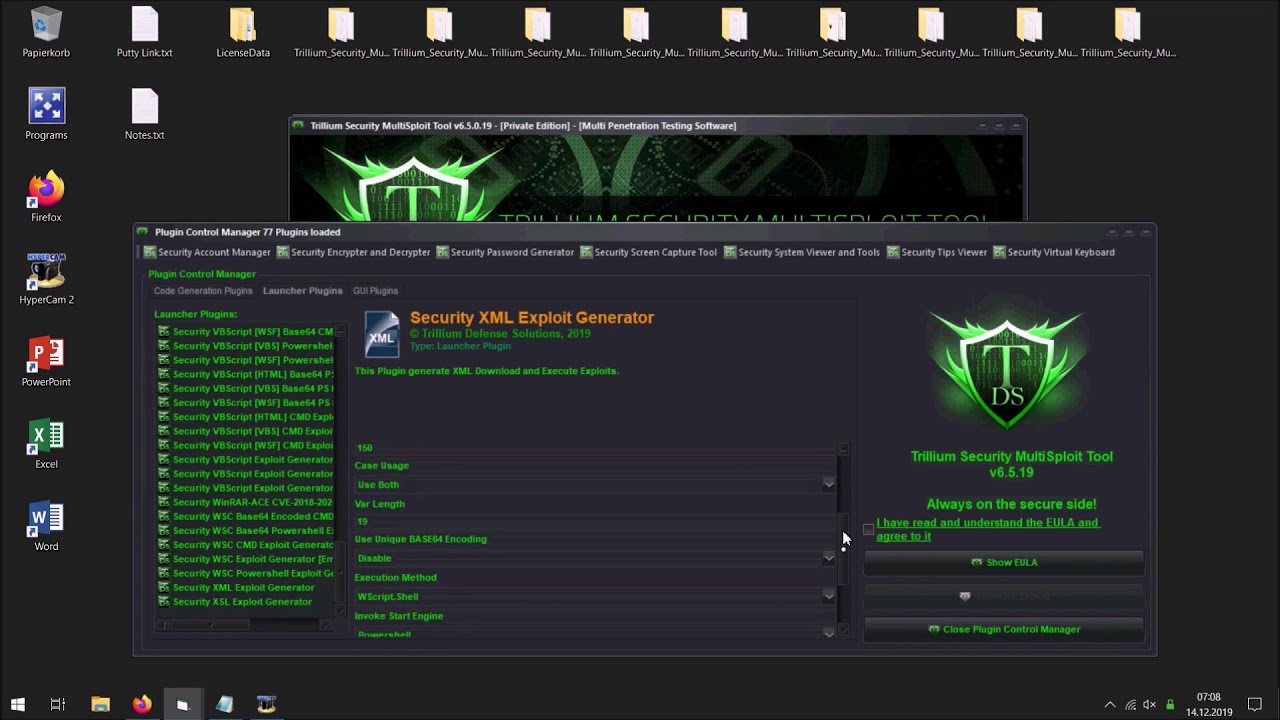Open Security Encrypter and Decrypter tool
The width and height of the screenshot is (1280, 720).
pyautogui.click(x=353, y=252)
